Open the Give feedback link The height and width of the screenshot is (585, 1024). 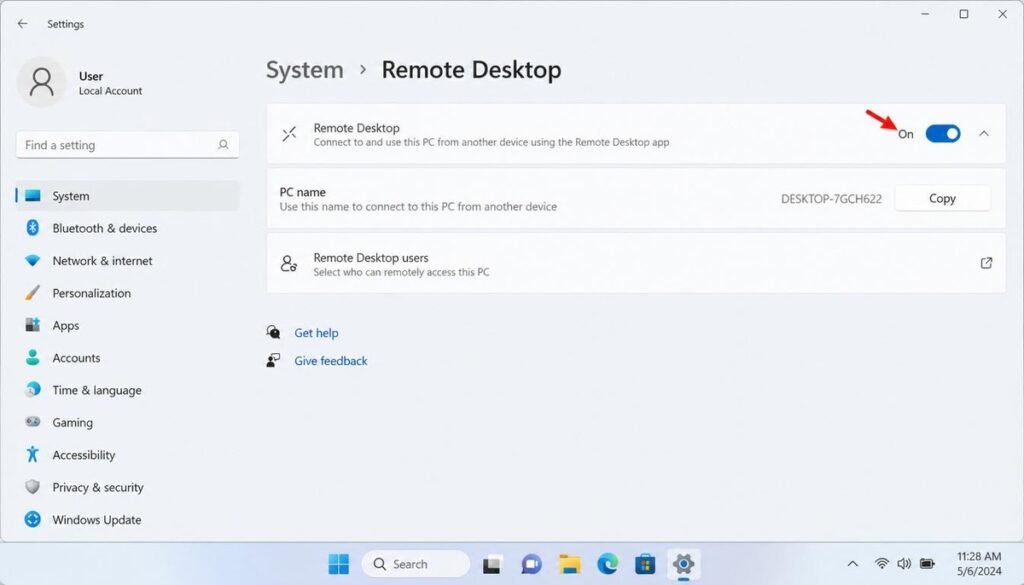click(330, 361)
